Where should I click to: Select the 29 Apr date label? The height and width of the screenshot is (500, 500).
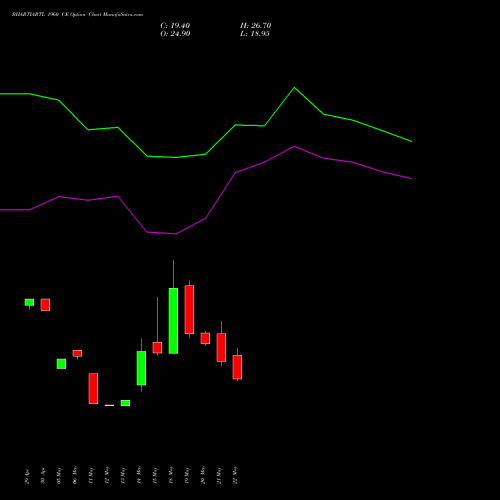27,476
